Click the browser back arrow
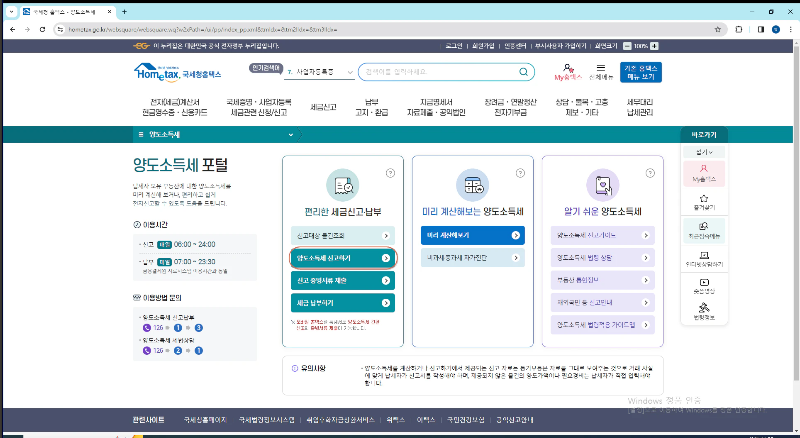Viewport: 800px width, 438px height. coord(13,30)
